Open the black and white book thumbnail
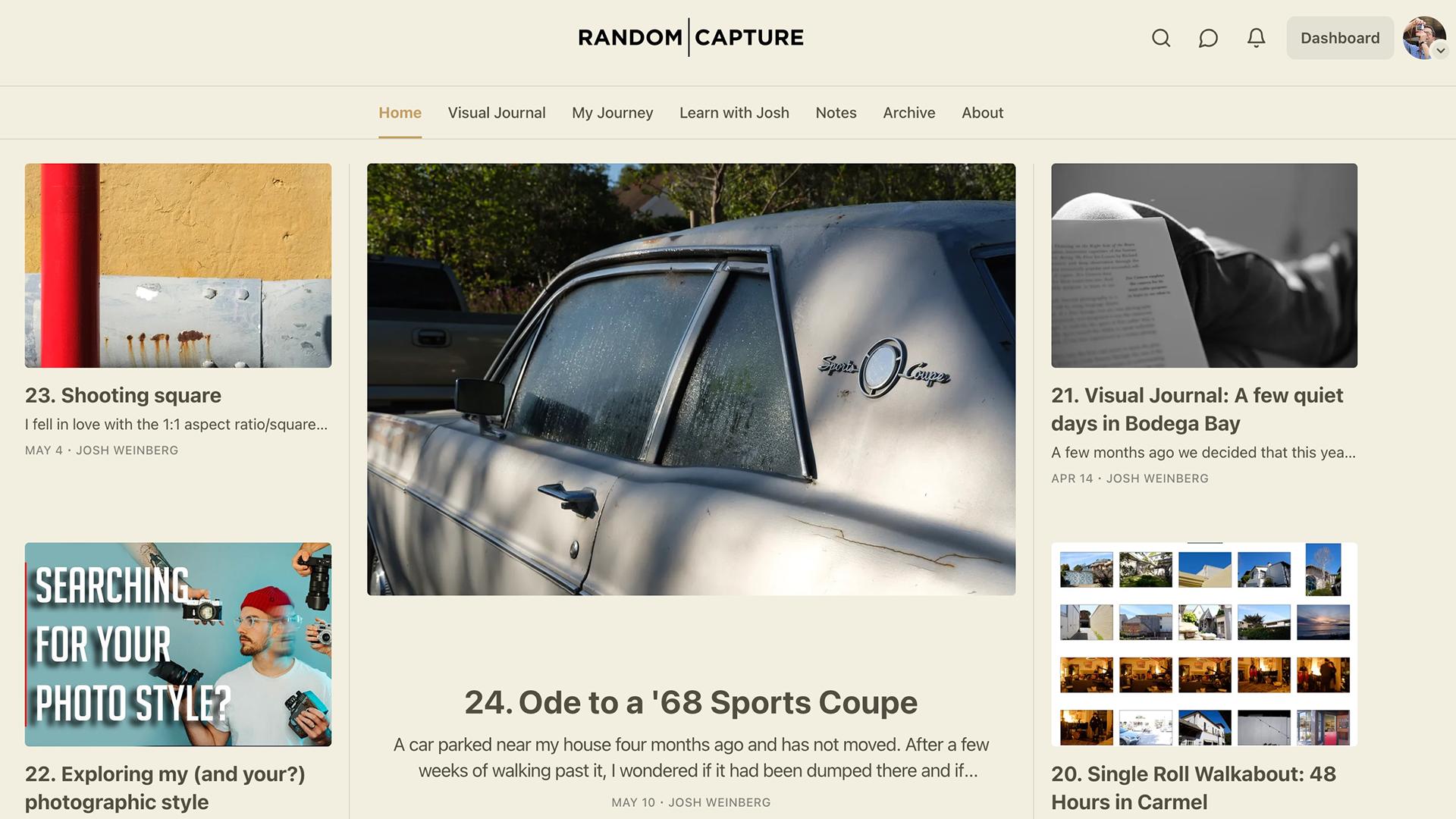This screenshot has height=819, width=1456. 1204,265
